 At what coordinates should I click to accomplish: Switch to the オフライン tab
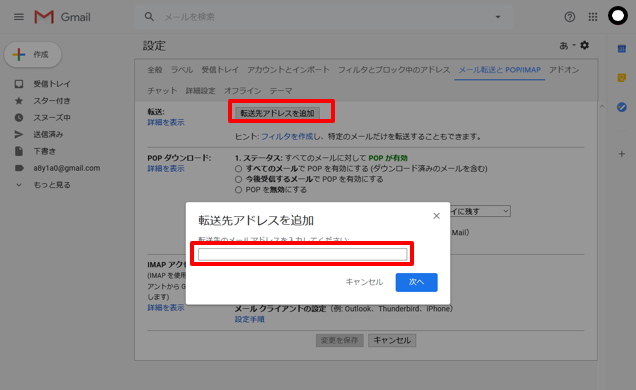(243, 90)
